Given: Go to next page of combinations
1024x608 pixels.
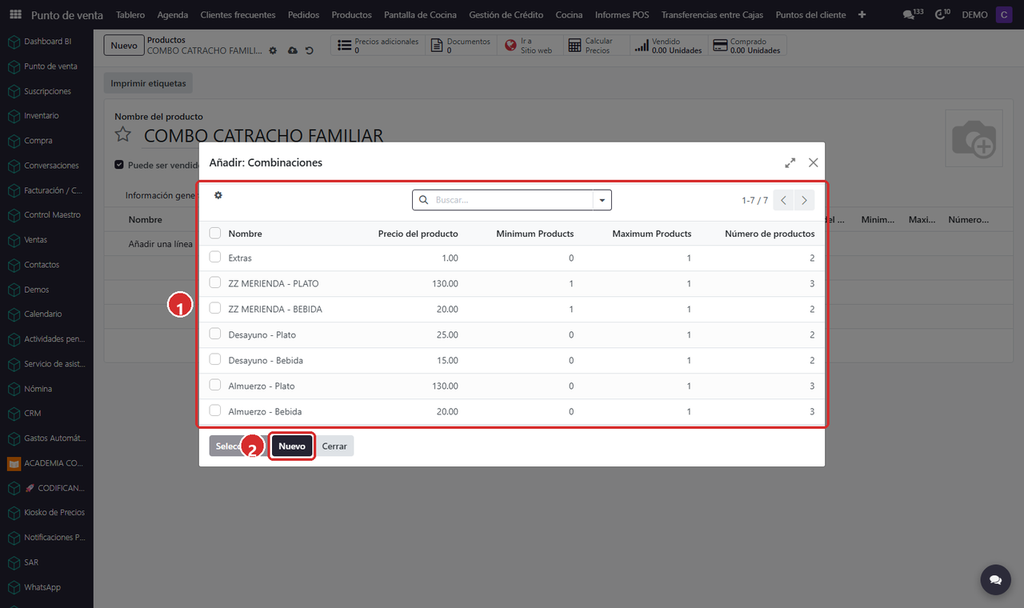Looking at the screenshot, I should point(805,200).
